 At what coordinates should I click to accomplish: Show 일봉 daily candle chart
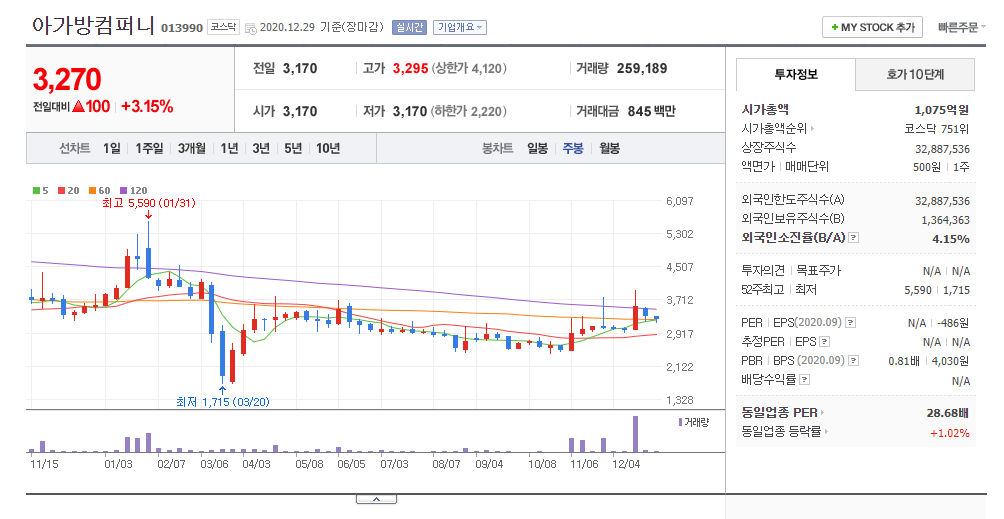(537, 148)
